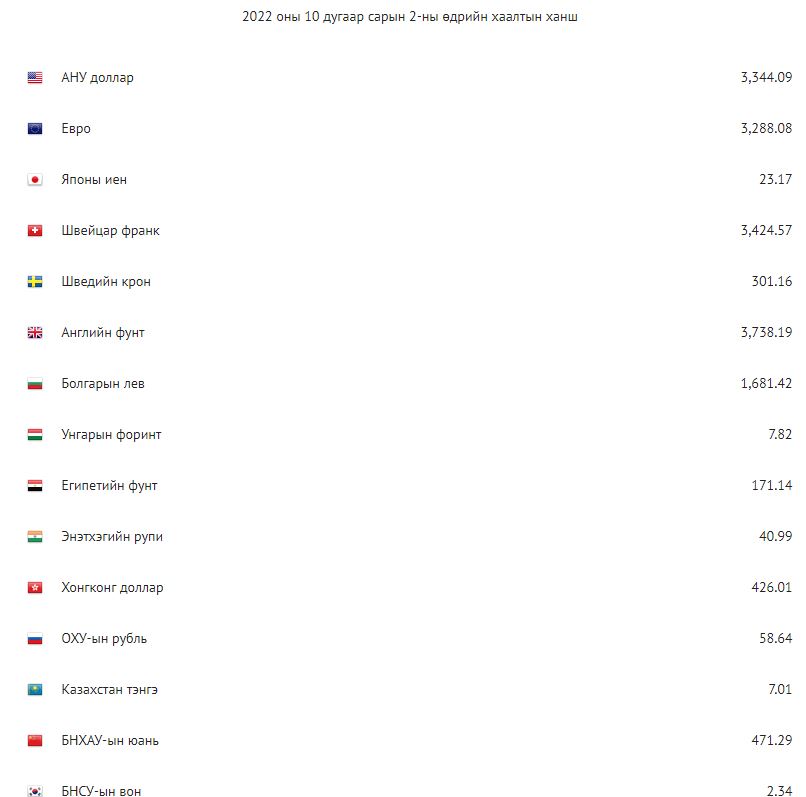Image resolution: width=806 pixels, height=797 pixels.
Task: Click the Hungary flag icon
Action: click(35, 435)
